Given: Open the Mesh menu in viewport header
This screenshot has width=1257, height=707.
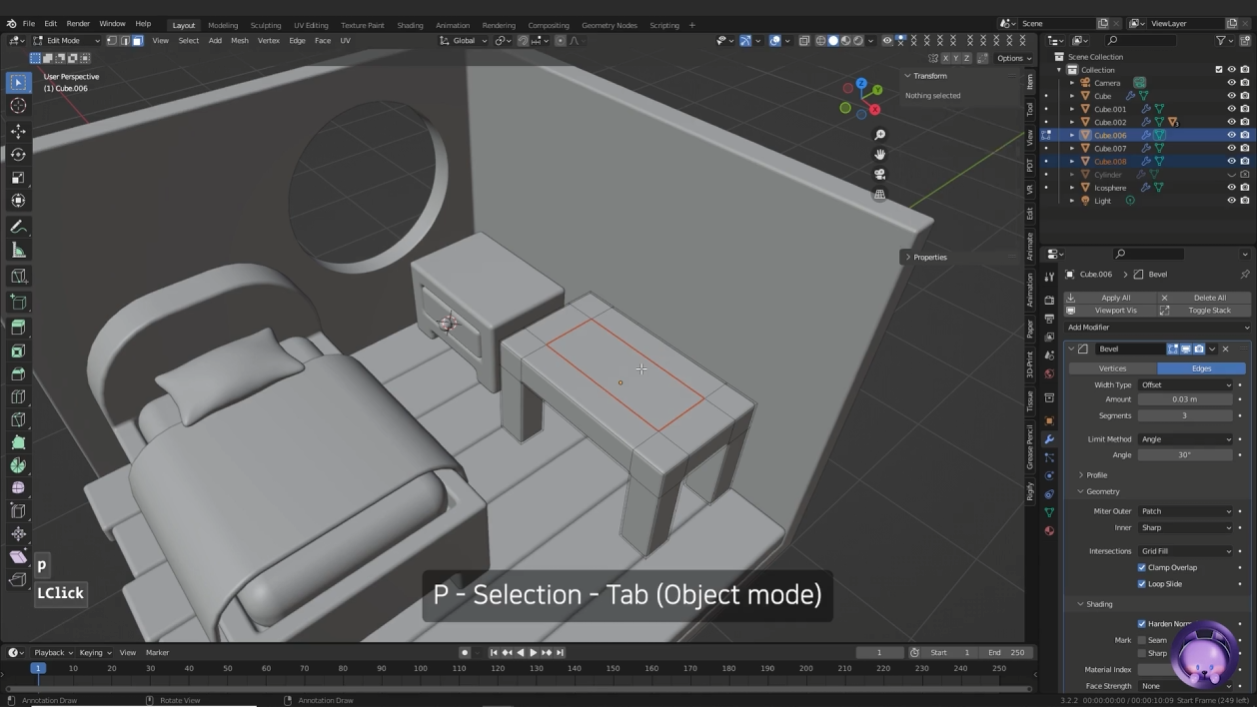Looking at the screenshot, I should tap(240, 41).
